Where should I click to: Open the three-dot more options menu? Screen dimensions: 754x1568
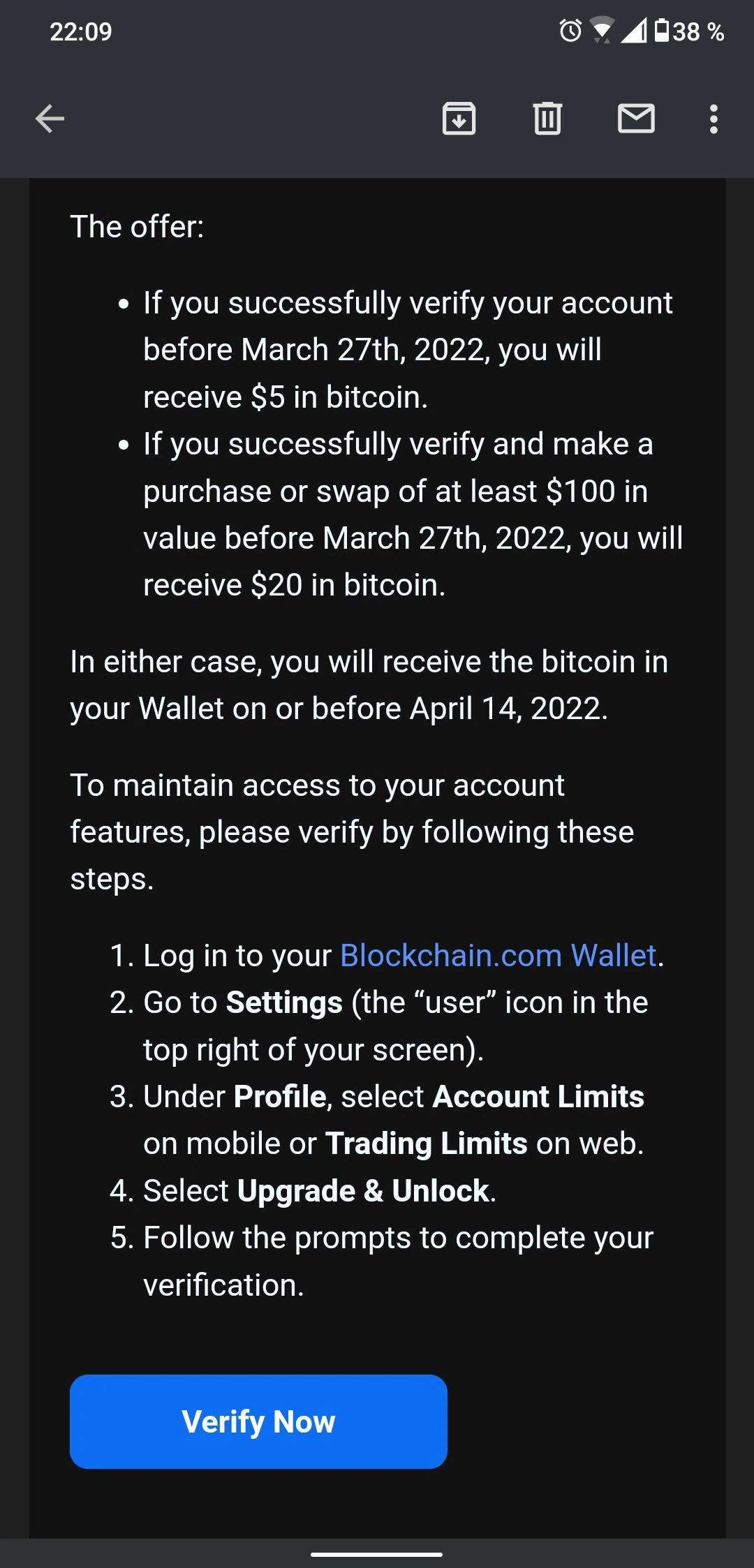(x=713, y=119)
